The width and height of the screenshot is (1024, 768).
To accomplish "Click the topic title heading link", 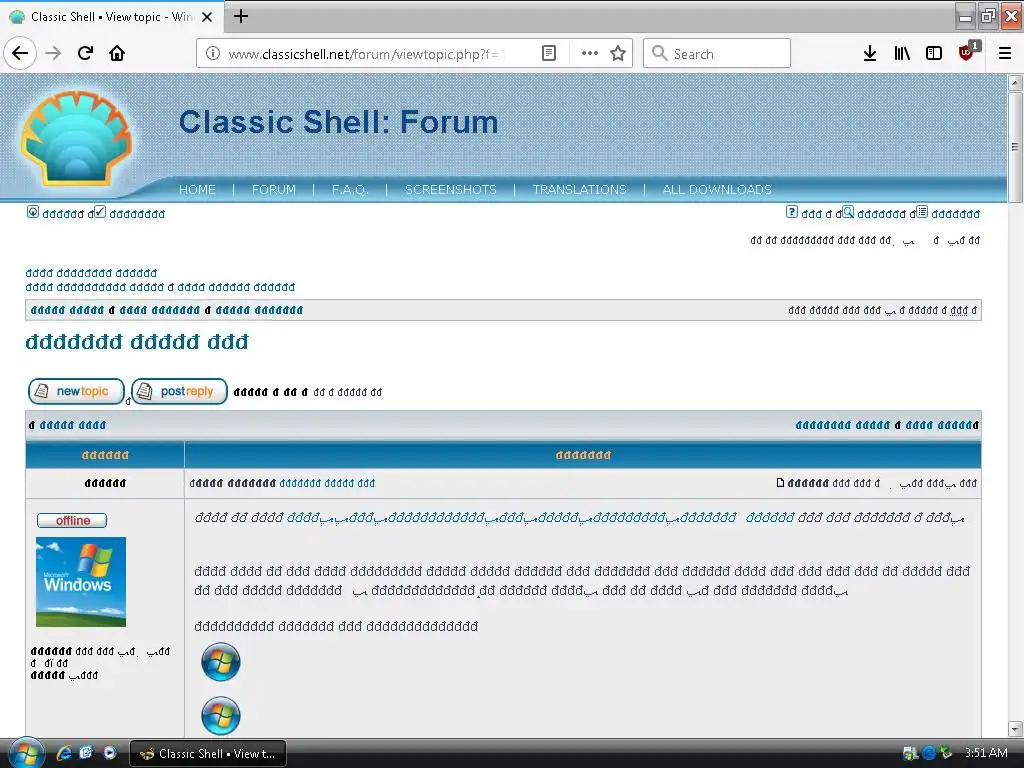I will tap(137, 342).
